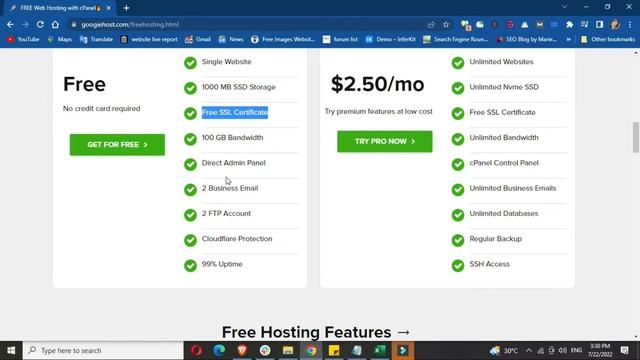Open the Maps bookmark
The width and height of the screenshot is (640, 360).
[60, 39]
